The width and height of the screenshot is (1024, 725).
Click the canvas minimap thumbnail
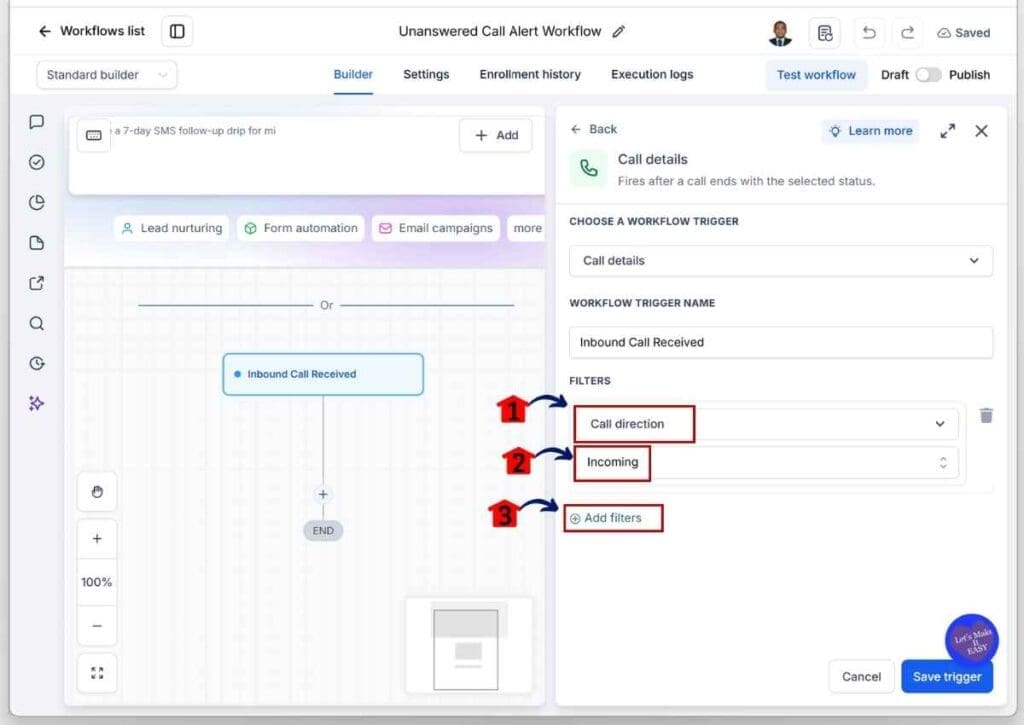coord(468,645)
